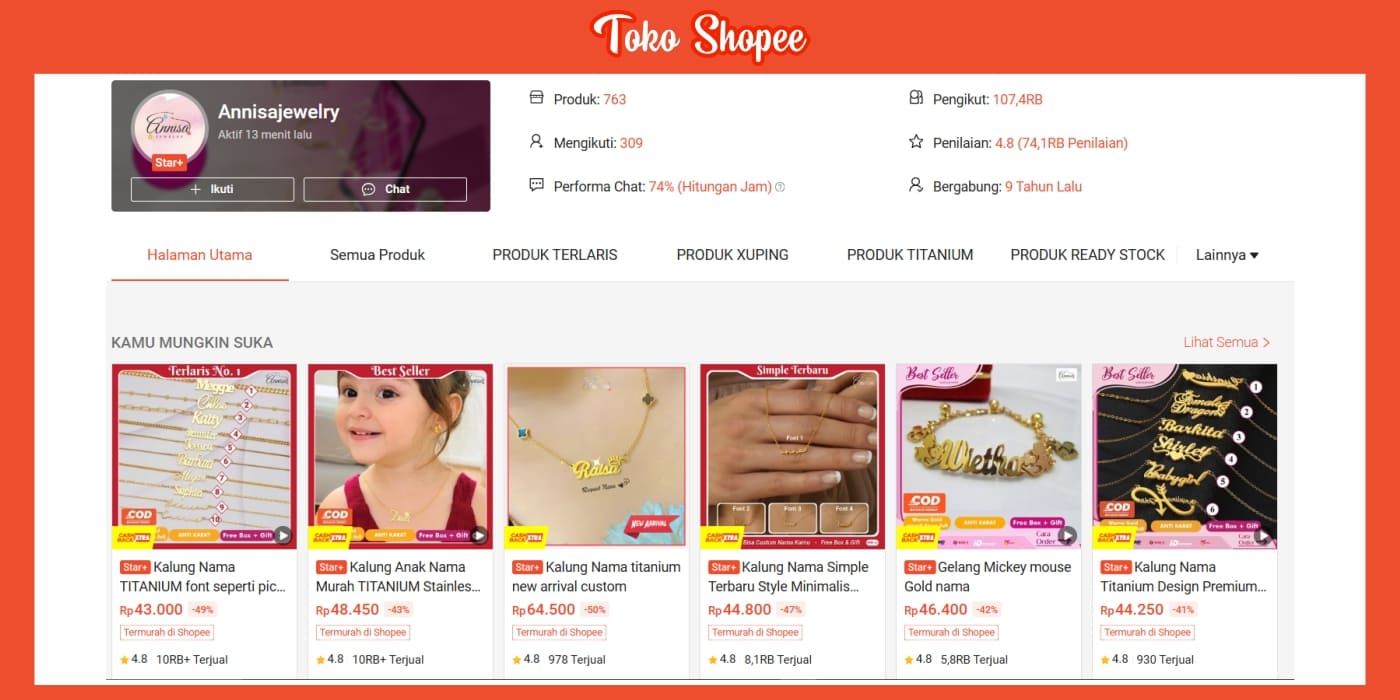Click the star icon beside Penilaian
This screenshot has width=1400, height=700.
[916, 142]
